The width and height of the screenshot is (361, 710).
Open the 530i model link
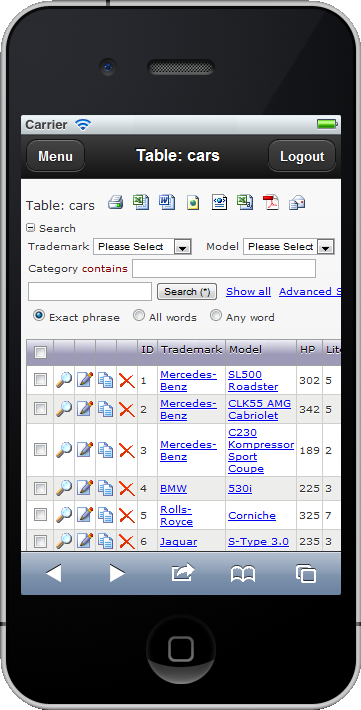240,489
